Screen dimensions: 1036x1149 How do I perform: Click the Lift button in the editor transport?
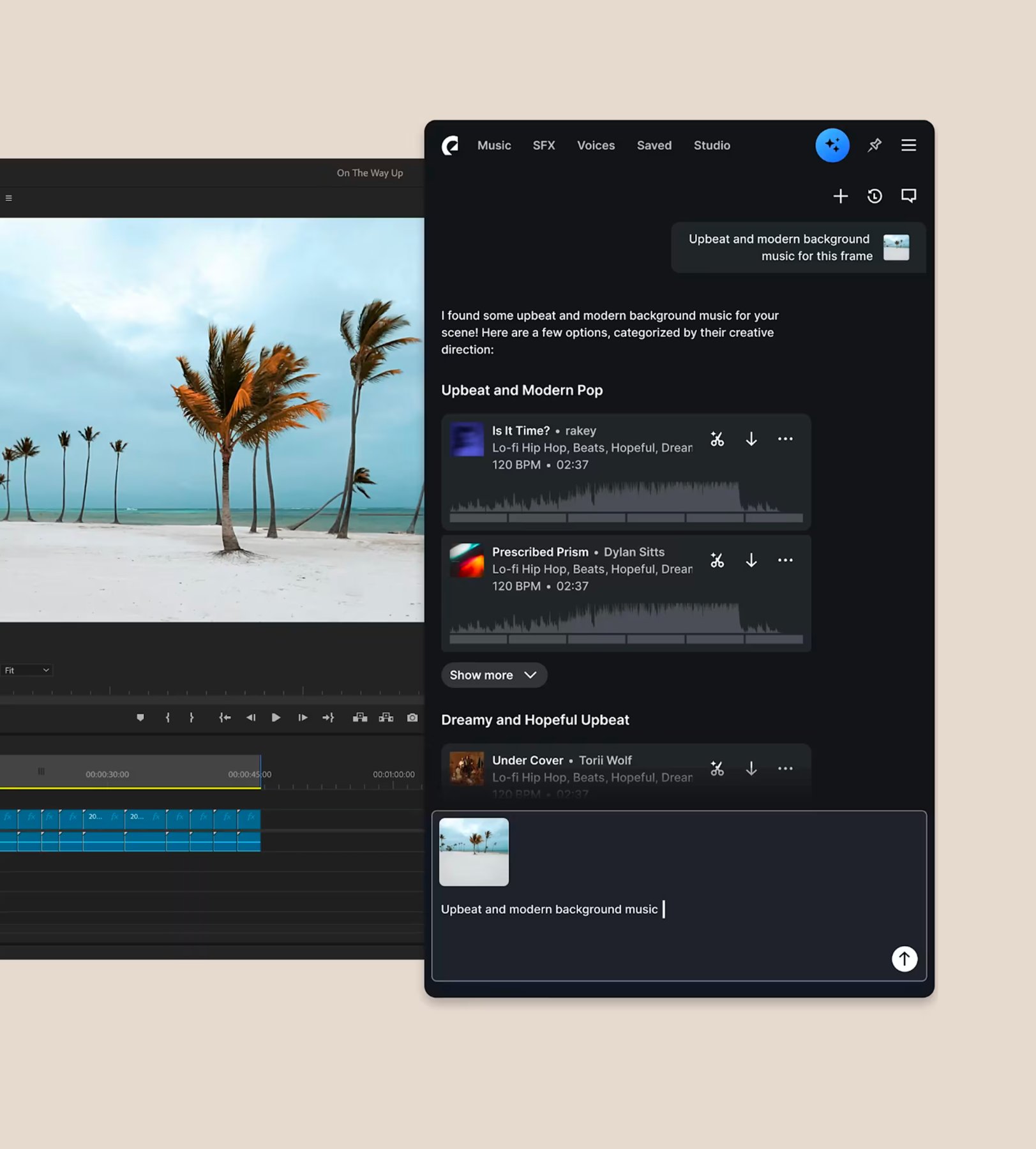pyautogui.click(x=360, y=718)
